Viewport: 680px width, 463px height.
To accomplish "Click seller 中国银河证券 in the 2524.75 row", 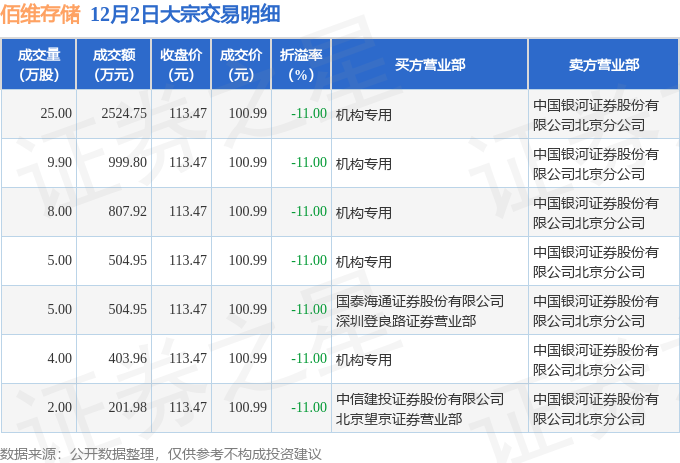I will [596, 115].
